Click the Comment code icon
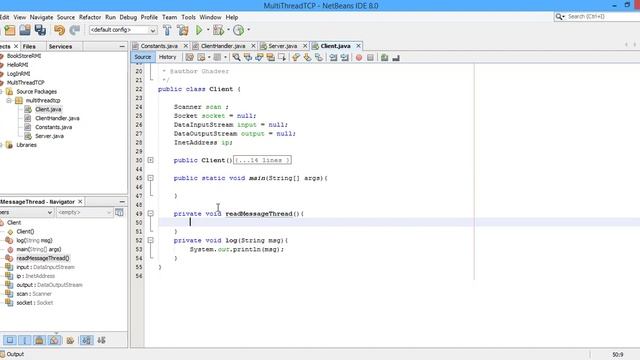Screen dimensions: 640x360 click(384, 58)
